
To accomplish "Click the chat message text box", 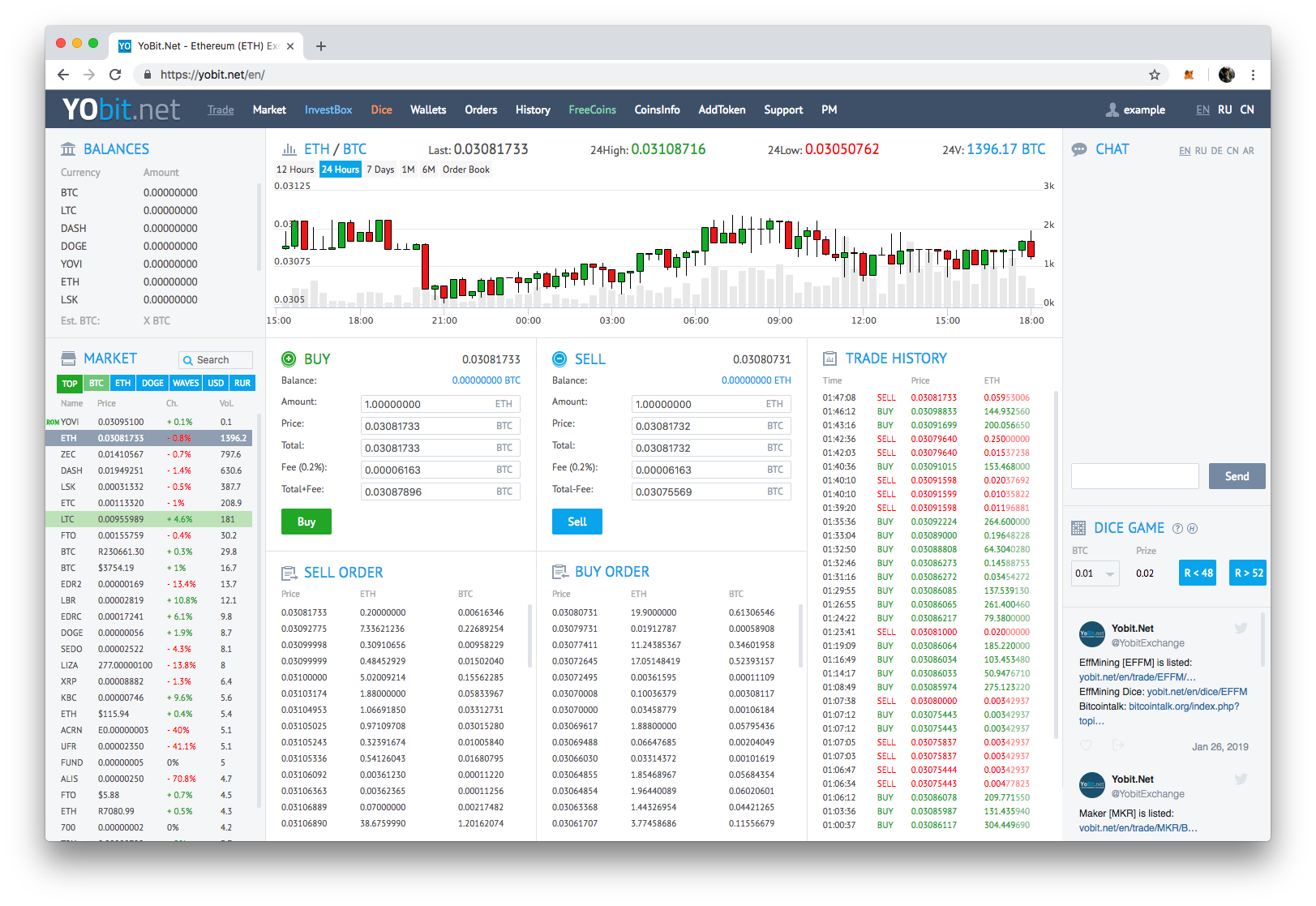I will click(1135, 476).
